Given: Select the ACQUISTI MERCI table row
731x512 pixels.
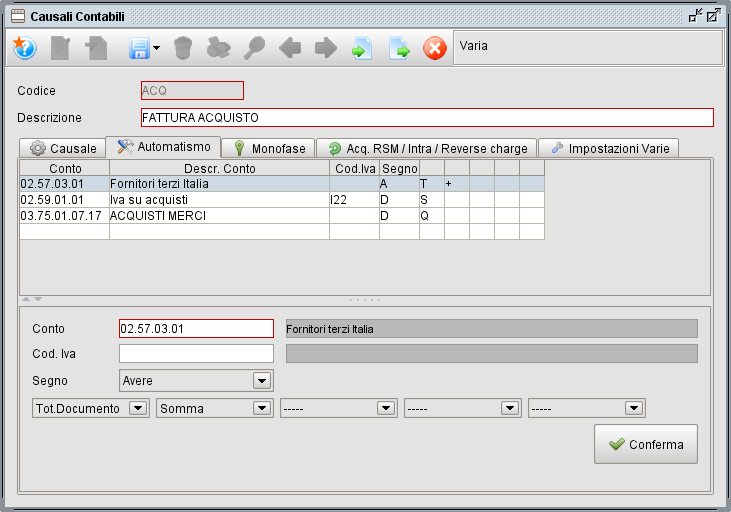Looking at the screenshot, I should (200, 215).
